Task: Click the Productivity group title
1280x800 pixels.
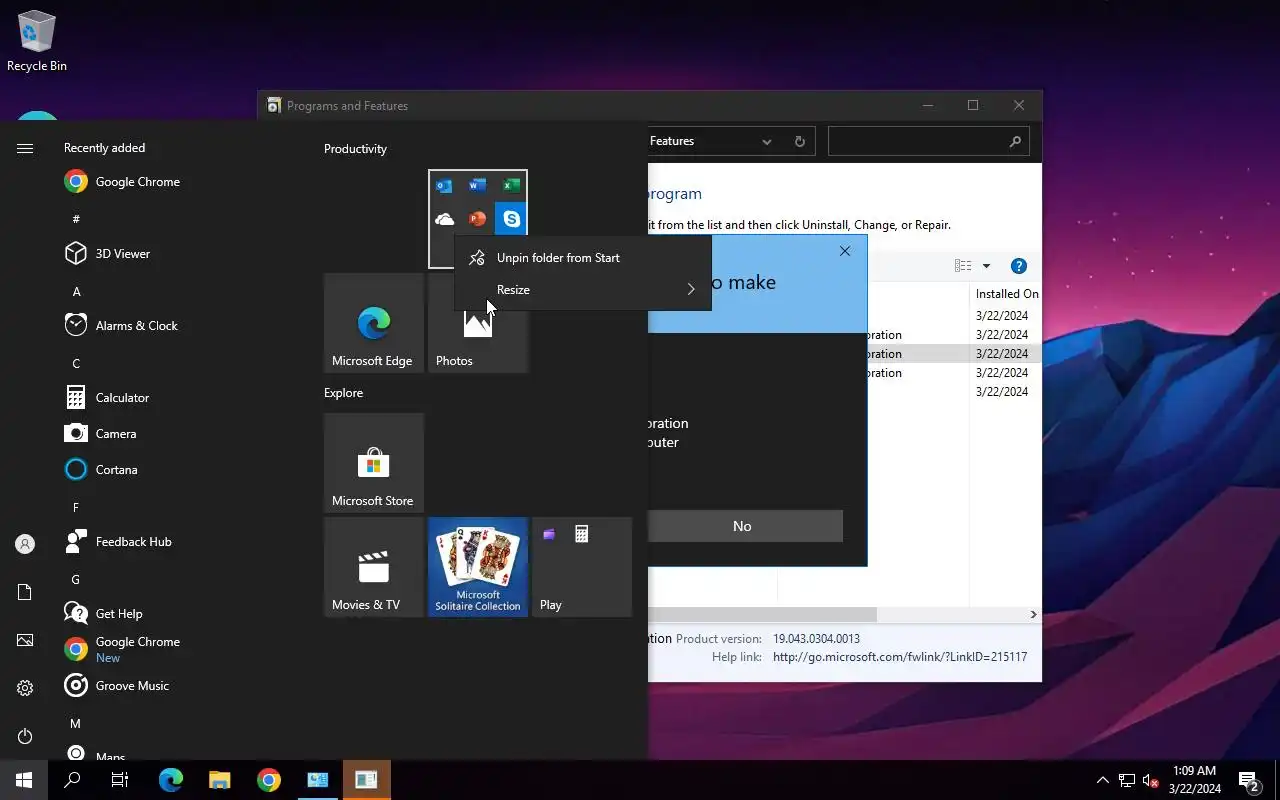Action: pos(355,149)
